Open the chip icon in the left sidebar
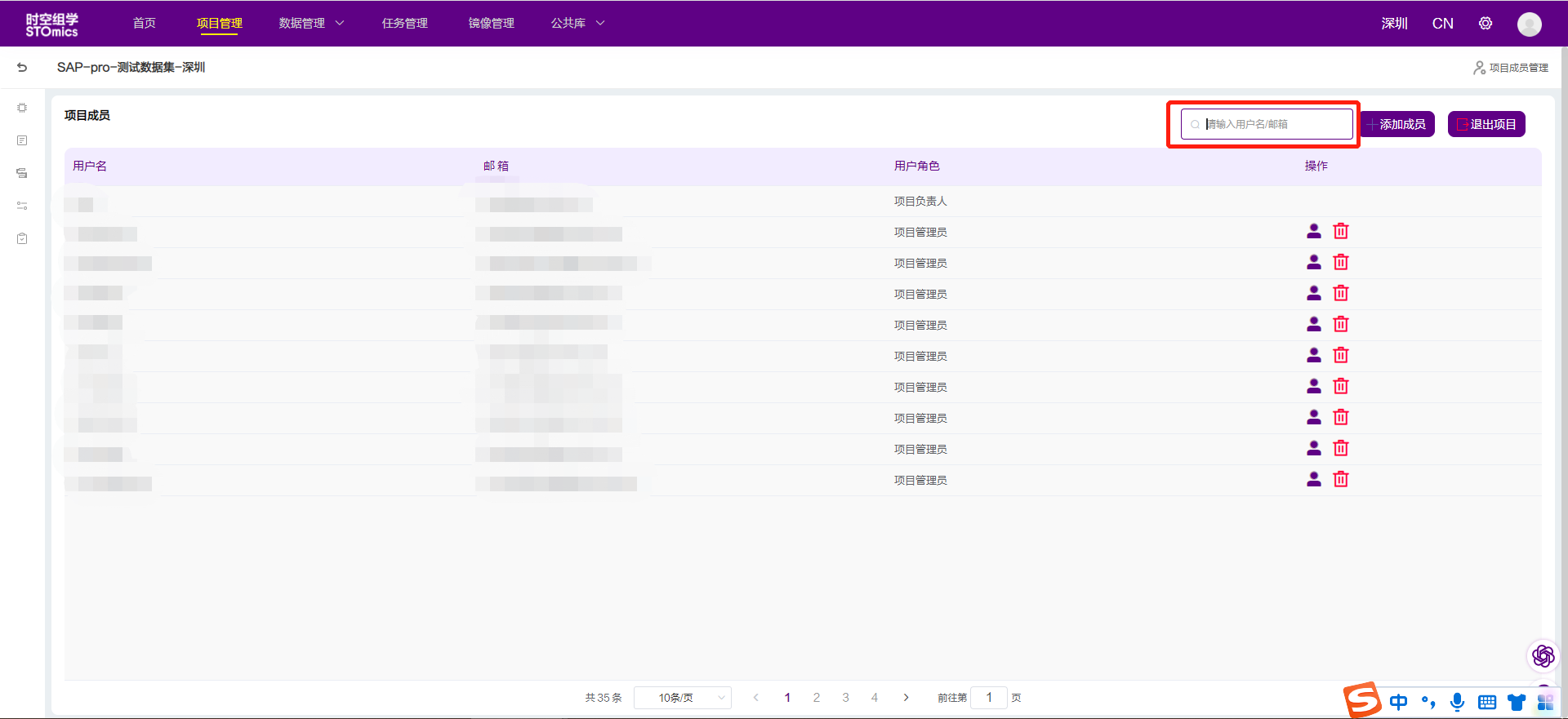The image size is (1568, 719). click(22, 108)
